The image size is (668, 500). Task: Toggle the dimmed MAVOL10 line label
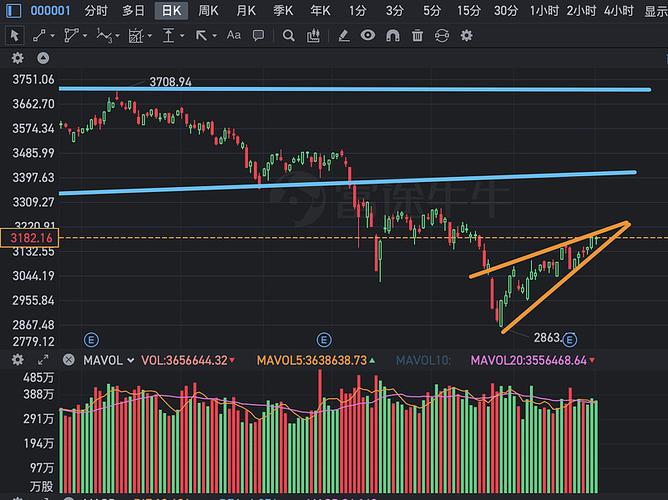coord(423,360)
